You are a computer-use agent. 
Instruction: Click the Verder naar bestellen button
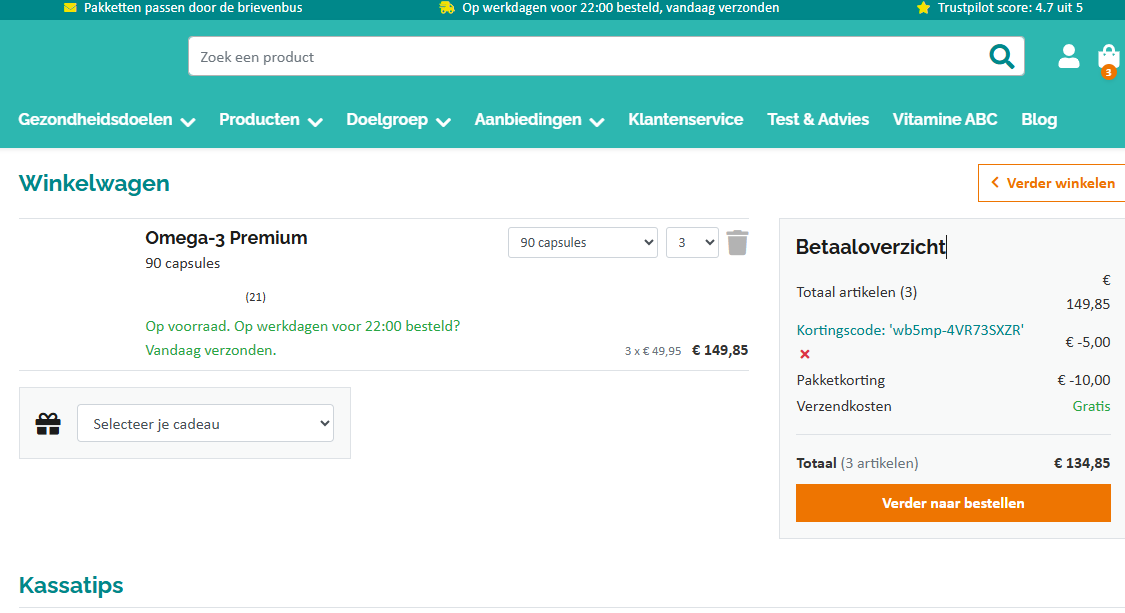pyautogui.click(x=953, y=503)
